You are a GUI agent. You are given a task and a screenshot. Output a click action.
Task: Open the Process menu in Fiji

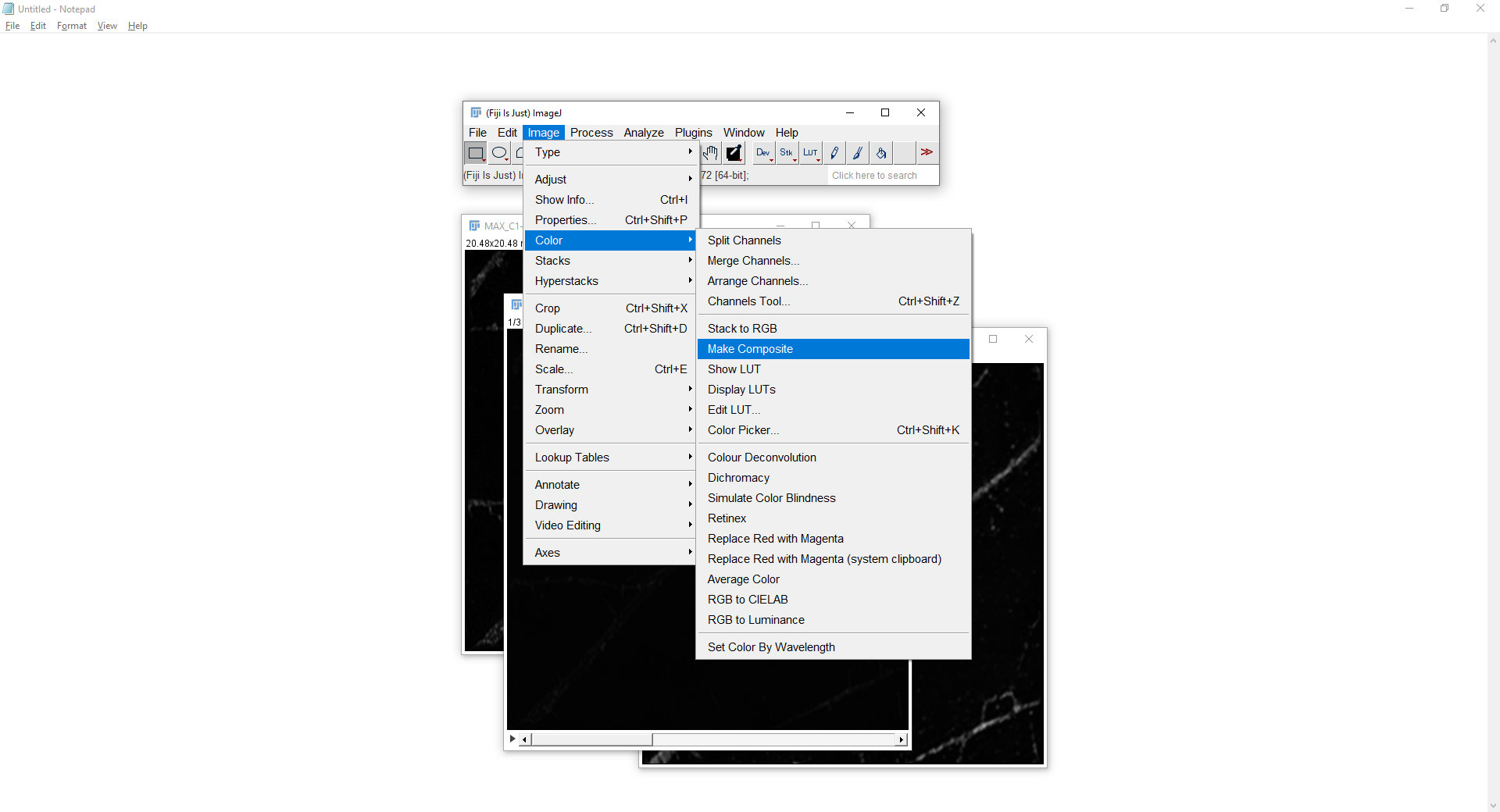click(591, 133)
